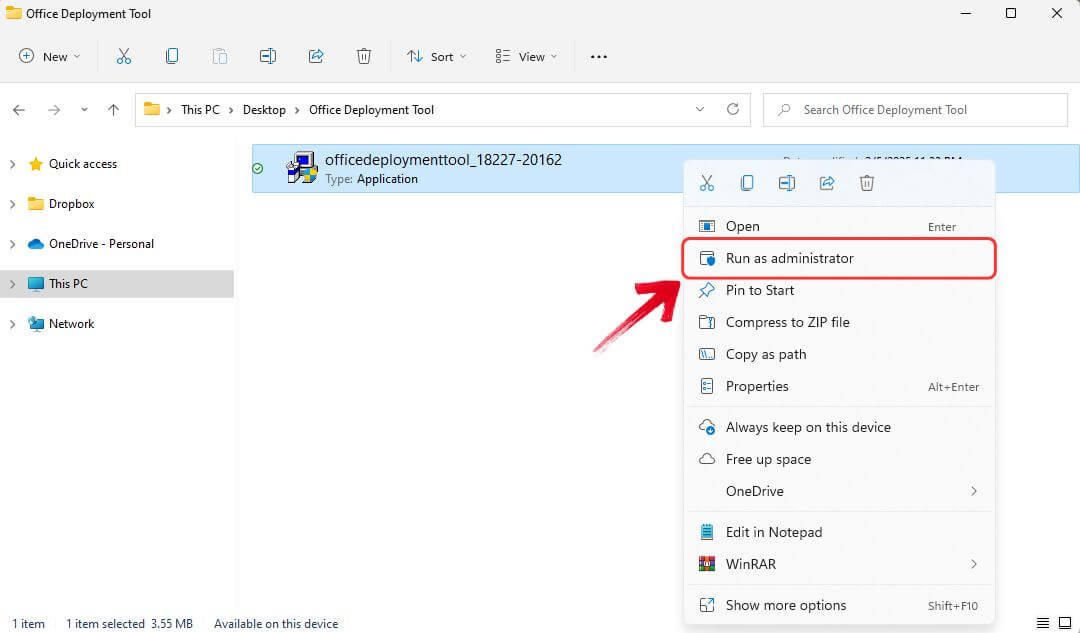Choose Compress to ZIP file
The image size is (1080, 633).
[x=839, y=322]
